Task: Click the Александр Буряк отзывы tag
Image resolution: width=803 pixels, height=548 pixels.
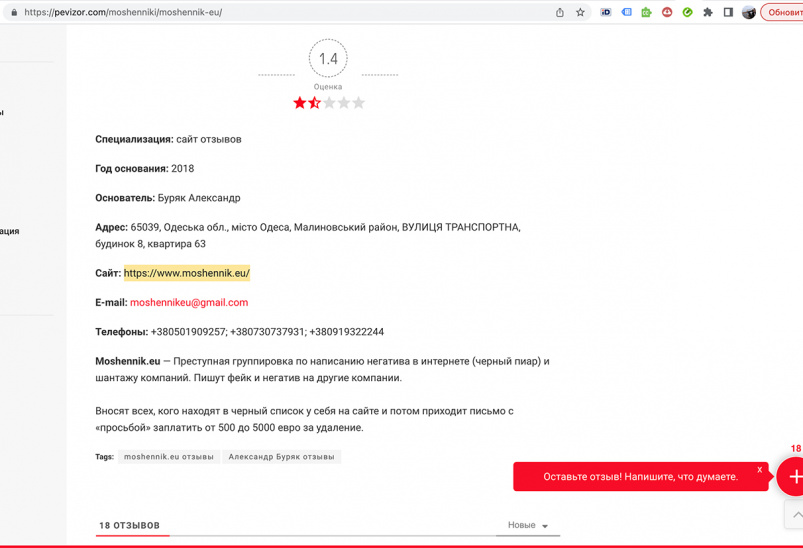Action: pos(282,457)
